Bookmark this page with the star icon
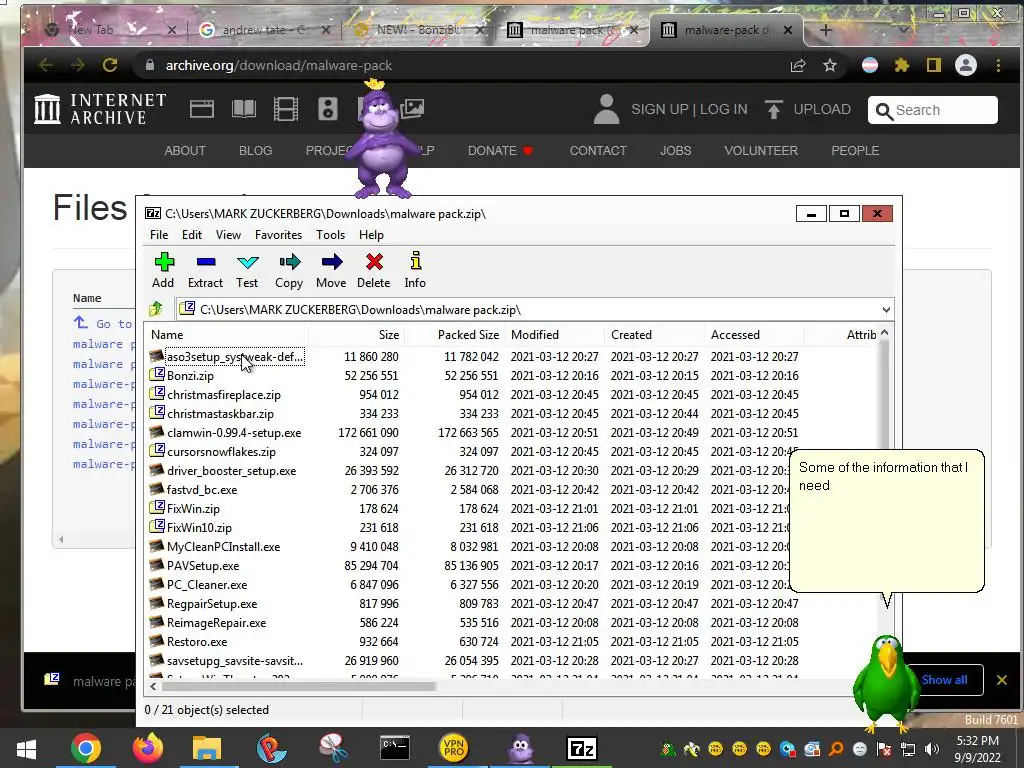The image size is (1024, 768). tap(830, 65)
